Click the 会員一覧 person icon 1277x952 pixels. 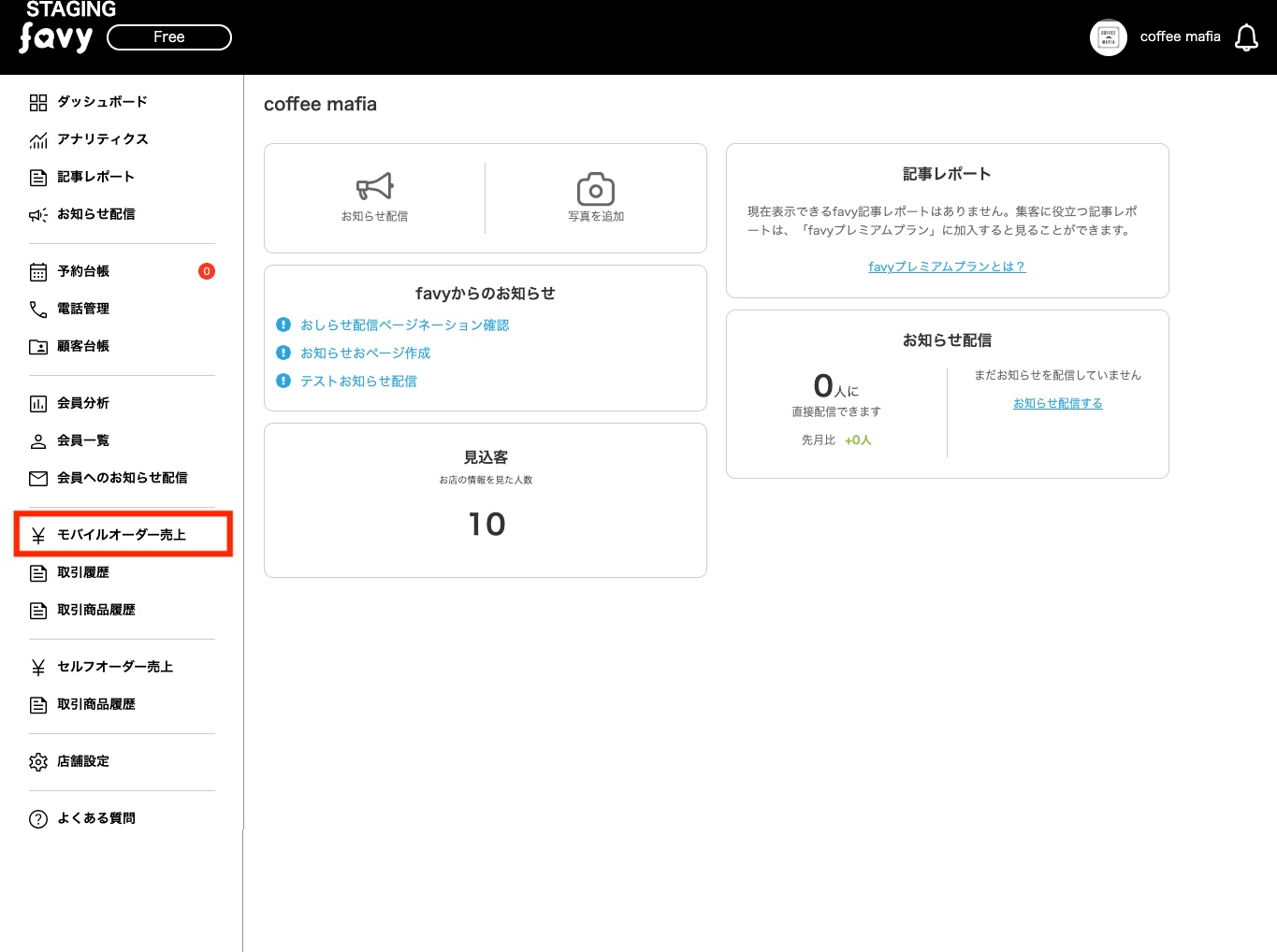point(38,441)
